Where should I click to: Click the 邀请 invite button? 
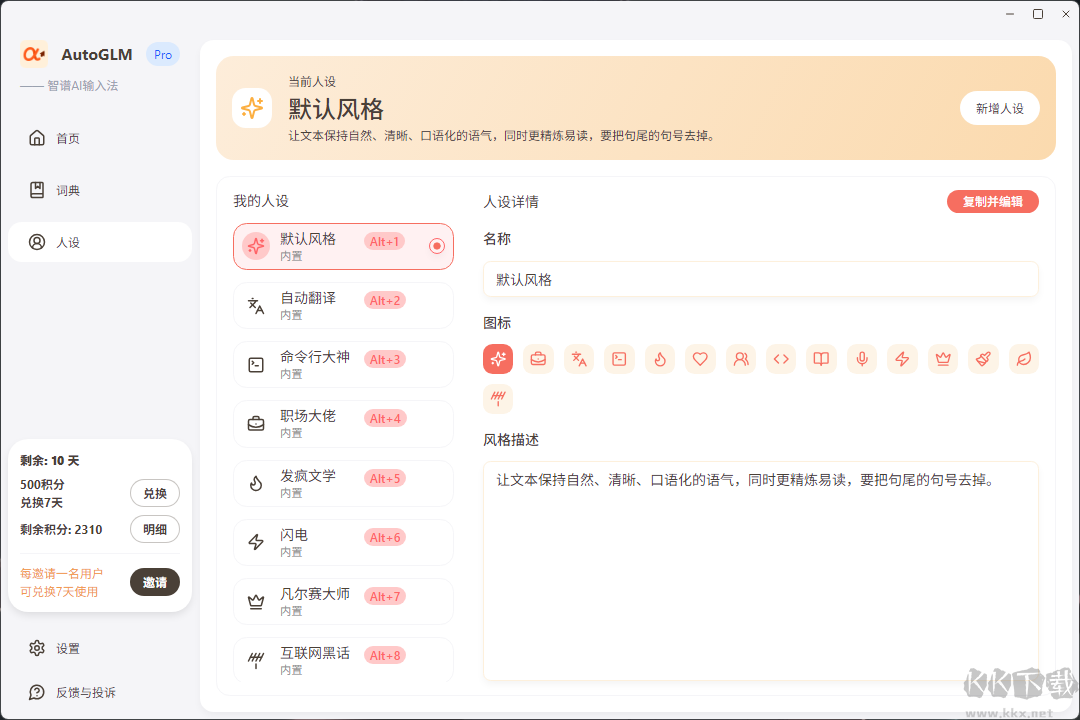[155, 582]
